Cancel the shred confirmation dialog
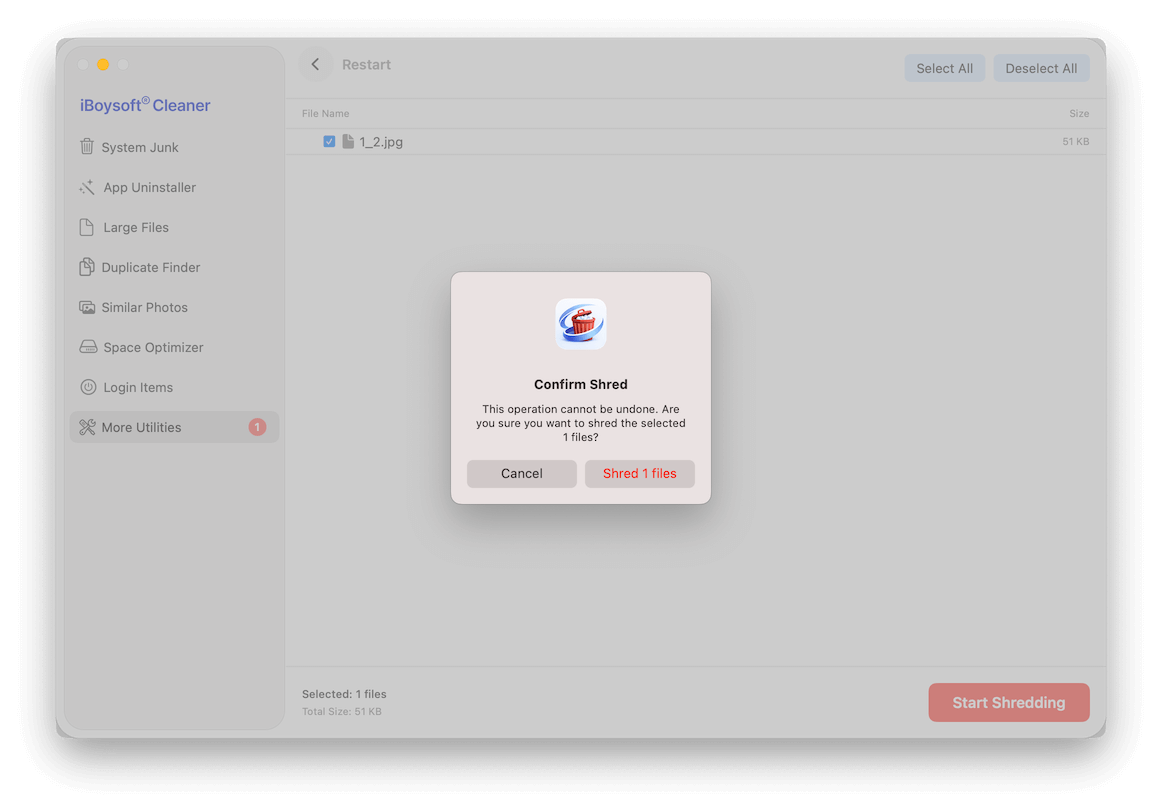Image resolution: width=1162 pixels, height=812 pixels. [x=521, y=474]
